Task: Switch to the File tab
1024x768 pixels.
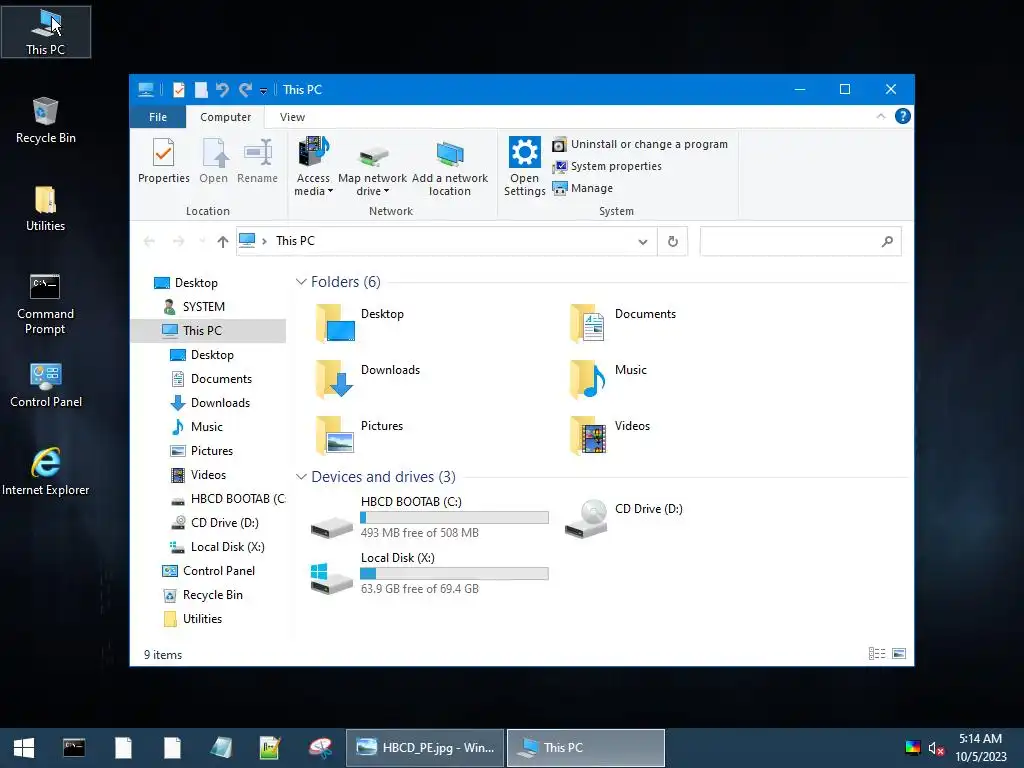Action: click(158, 117)
